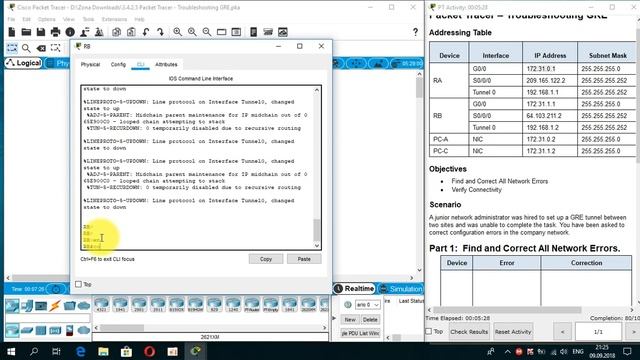The image size is (640, 360).
Task: Open the Tools menu
Action: [x=88, y=19]
